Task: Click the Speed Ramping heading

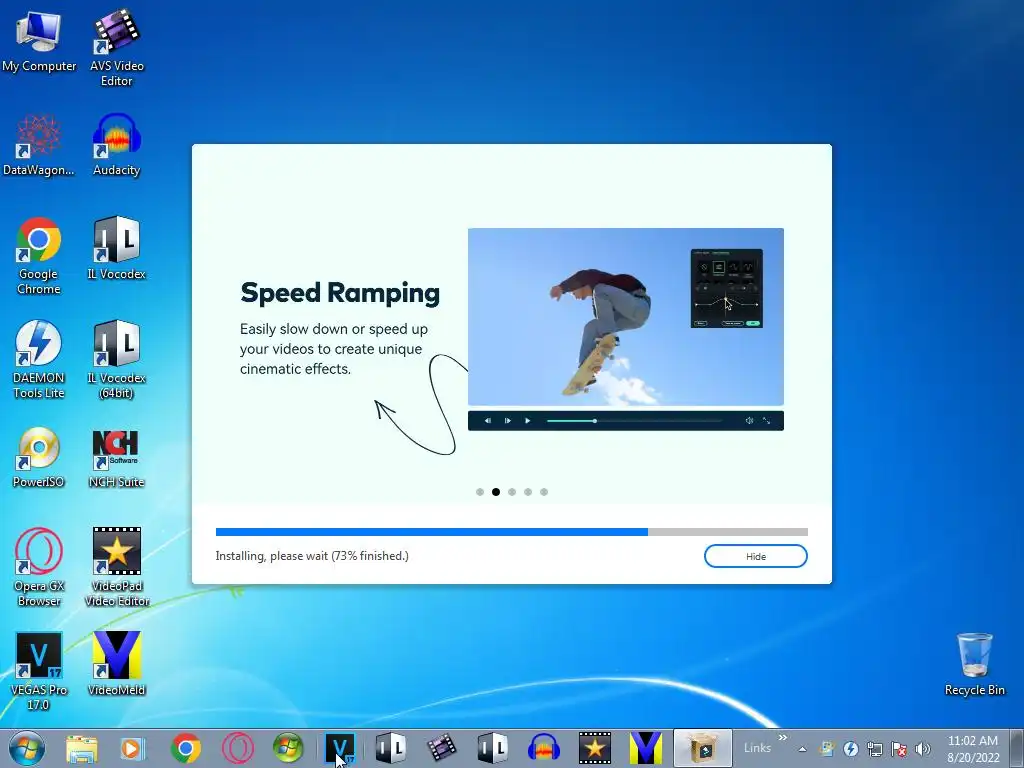Action: point(340,293)
